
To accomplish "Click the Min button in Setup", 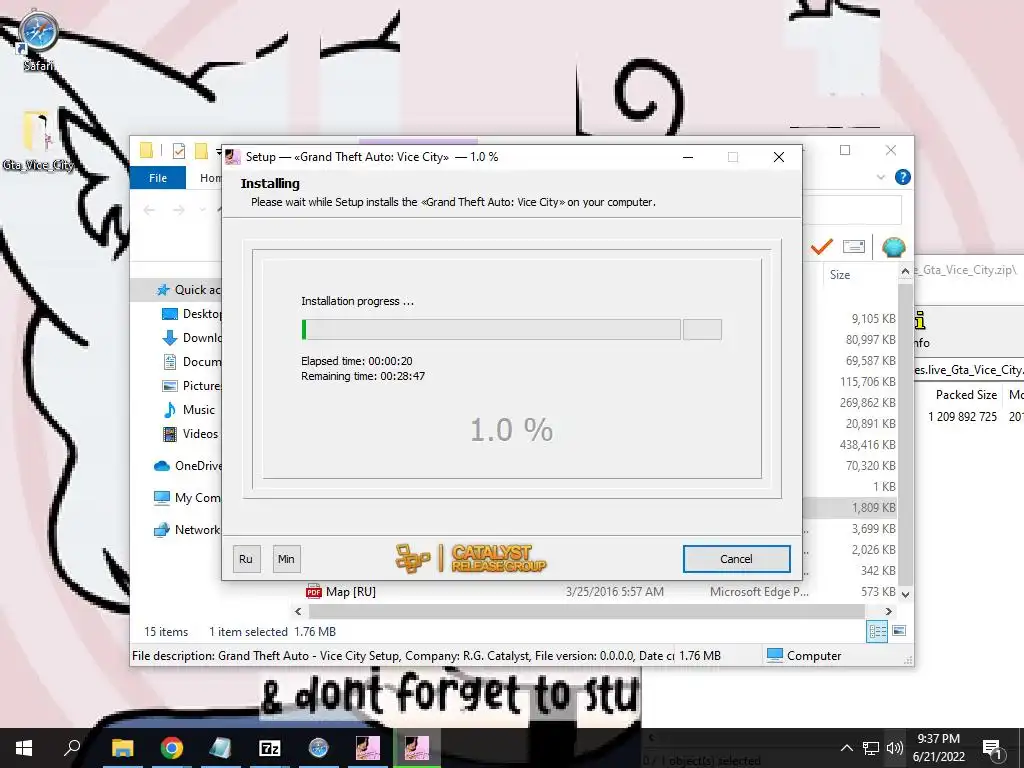I will [x=286, y=559].
